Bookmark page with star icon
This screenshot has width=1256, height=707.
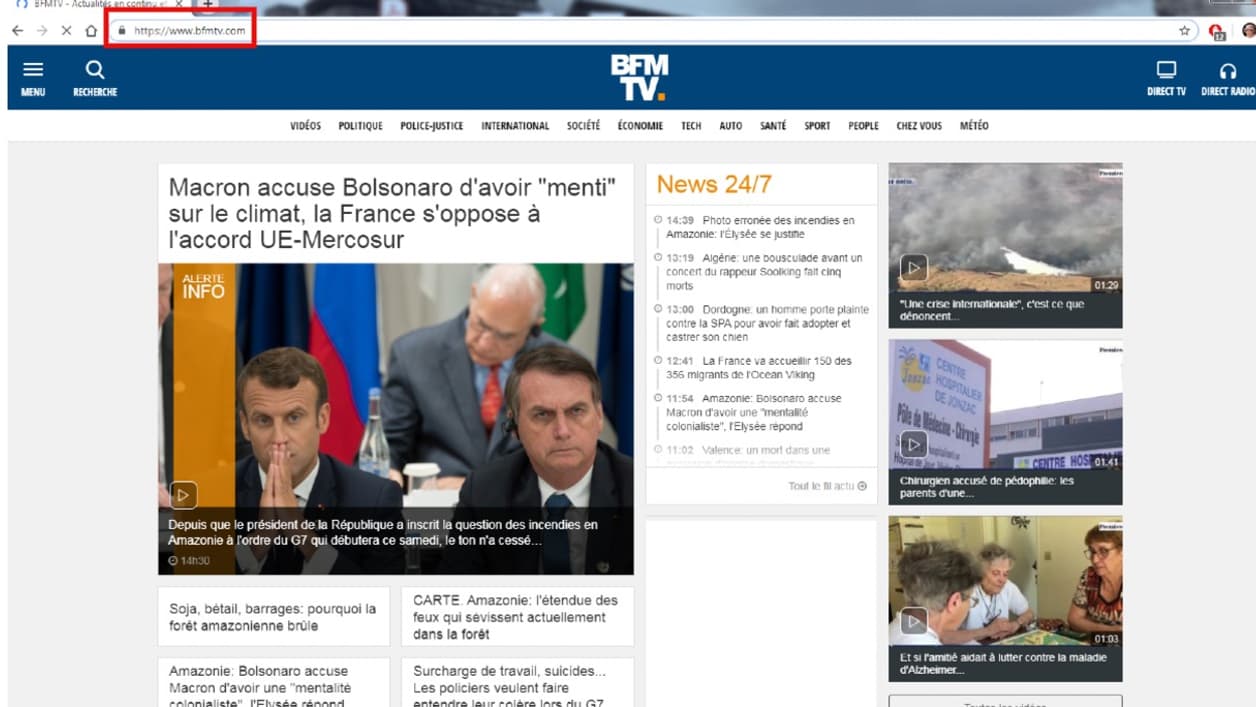pyautogui.click(x=1184, y=31)
